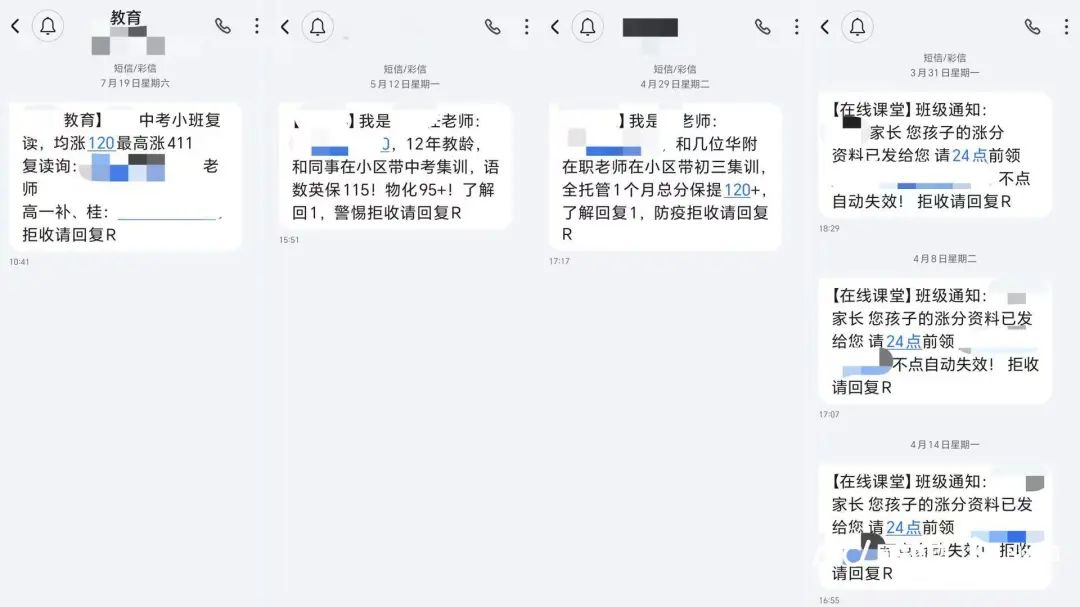Toggle notification bell in 4月29日 conversation
Screen dimensions: 1080x607
coord(588,27)
